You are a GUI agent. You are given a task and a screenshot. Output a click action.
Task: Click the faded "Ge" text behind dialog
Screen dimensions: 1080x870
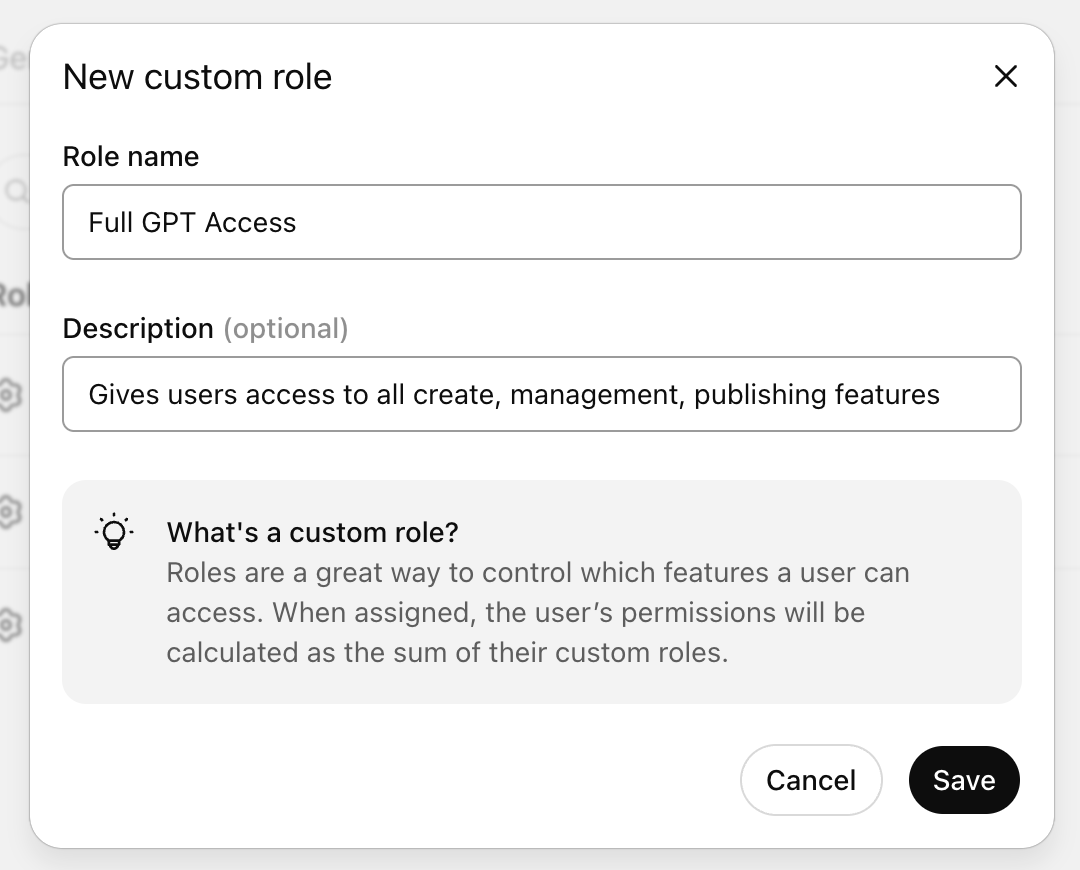(x=12, y=59)
